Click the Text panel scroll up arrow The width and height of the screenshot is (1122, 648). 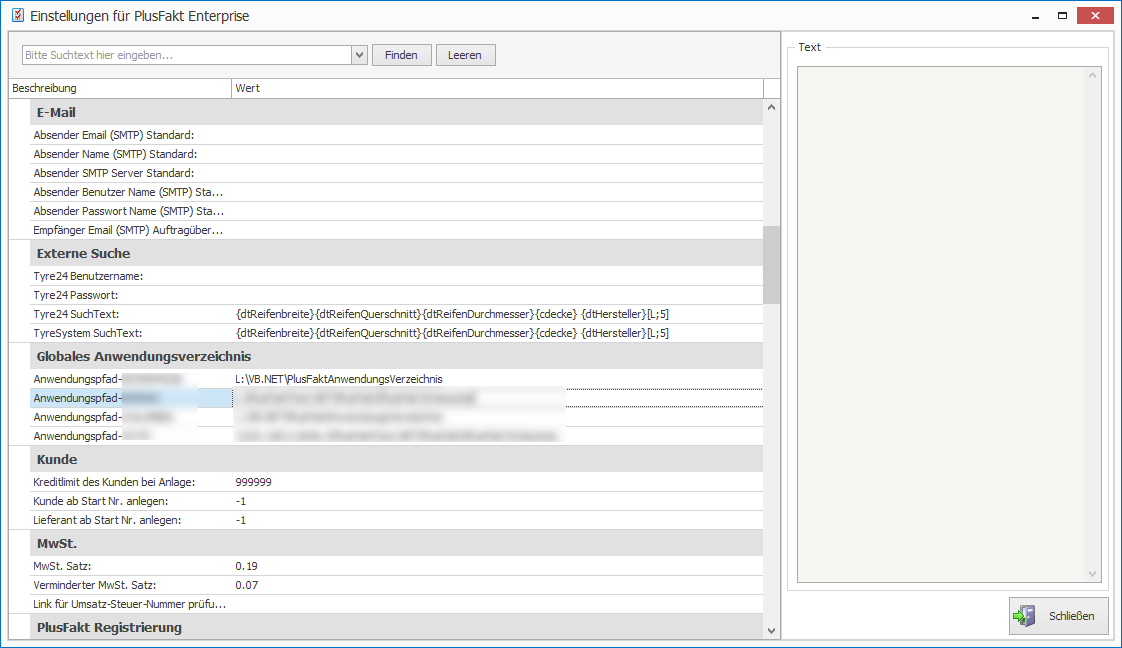1093,75
